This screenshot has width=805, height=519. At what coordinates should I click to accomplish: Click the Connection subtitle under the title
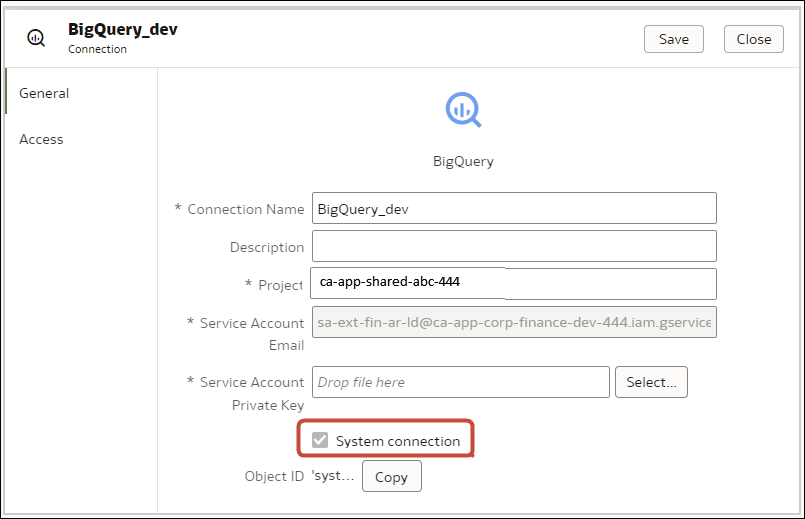97,49
